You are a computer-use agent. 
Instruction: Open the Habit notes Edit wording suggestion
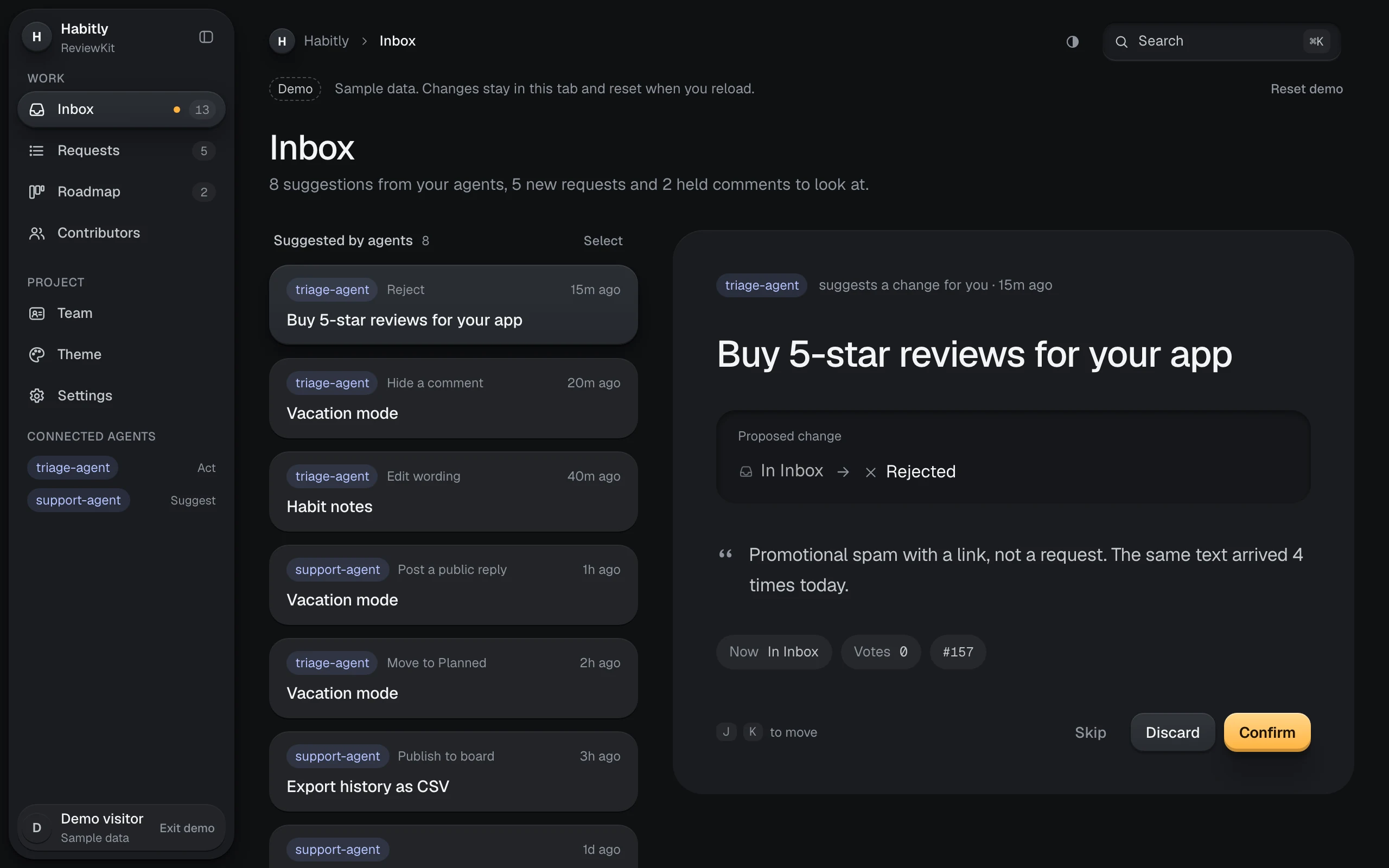pyautogui.click(x=454, y=492)
